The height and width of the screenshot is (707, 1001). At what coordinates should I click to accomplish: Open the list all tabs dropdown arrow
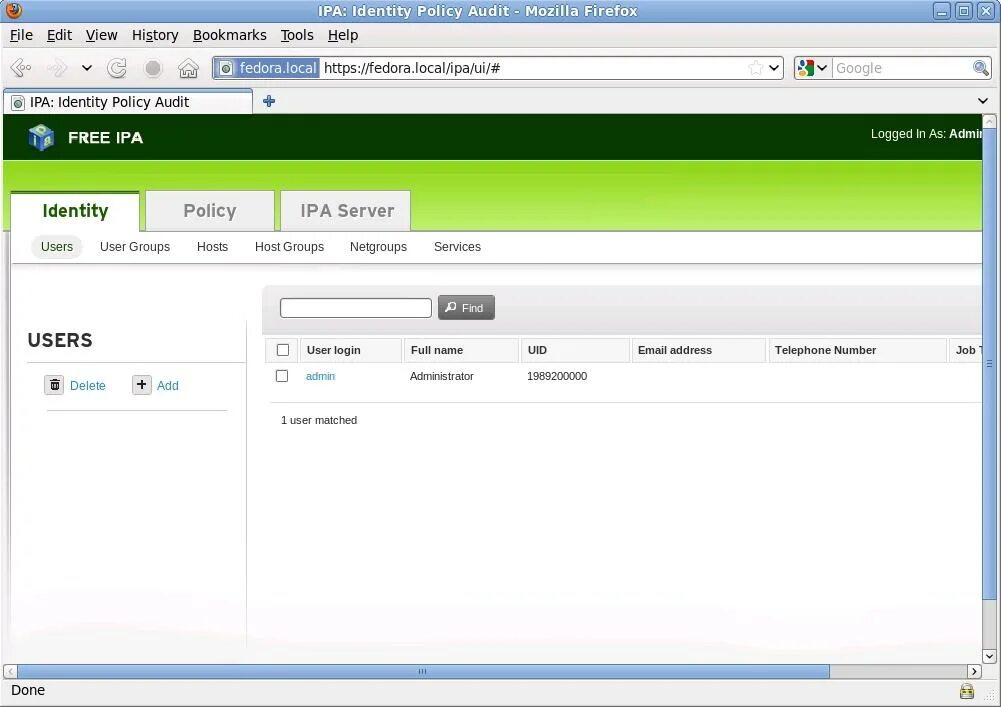tap(983, 101)
